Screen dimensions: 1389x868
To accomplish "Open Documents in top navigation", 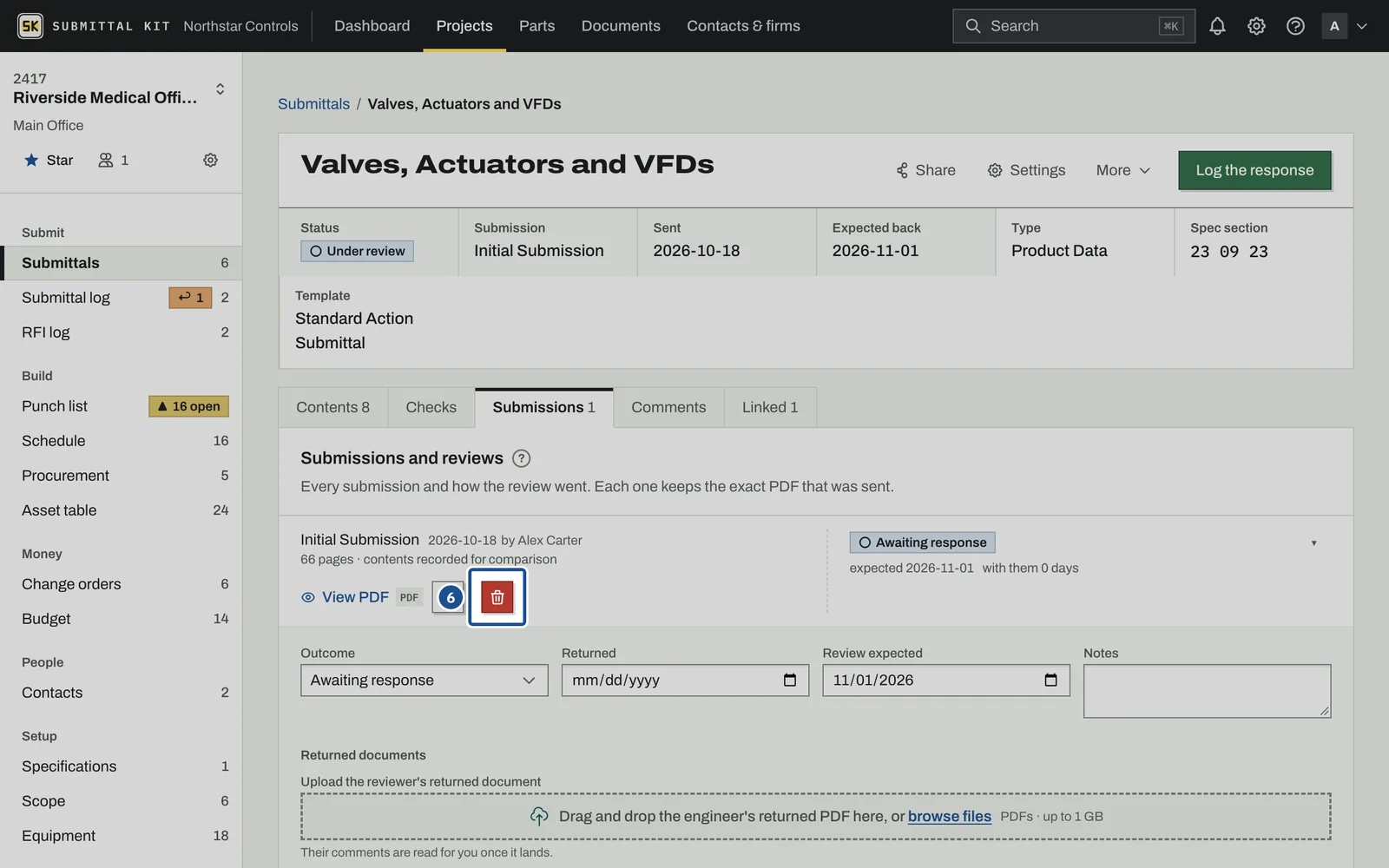I will (x=621, y=26).
